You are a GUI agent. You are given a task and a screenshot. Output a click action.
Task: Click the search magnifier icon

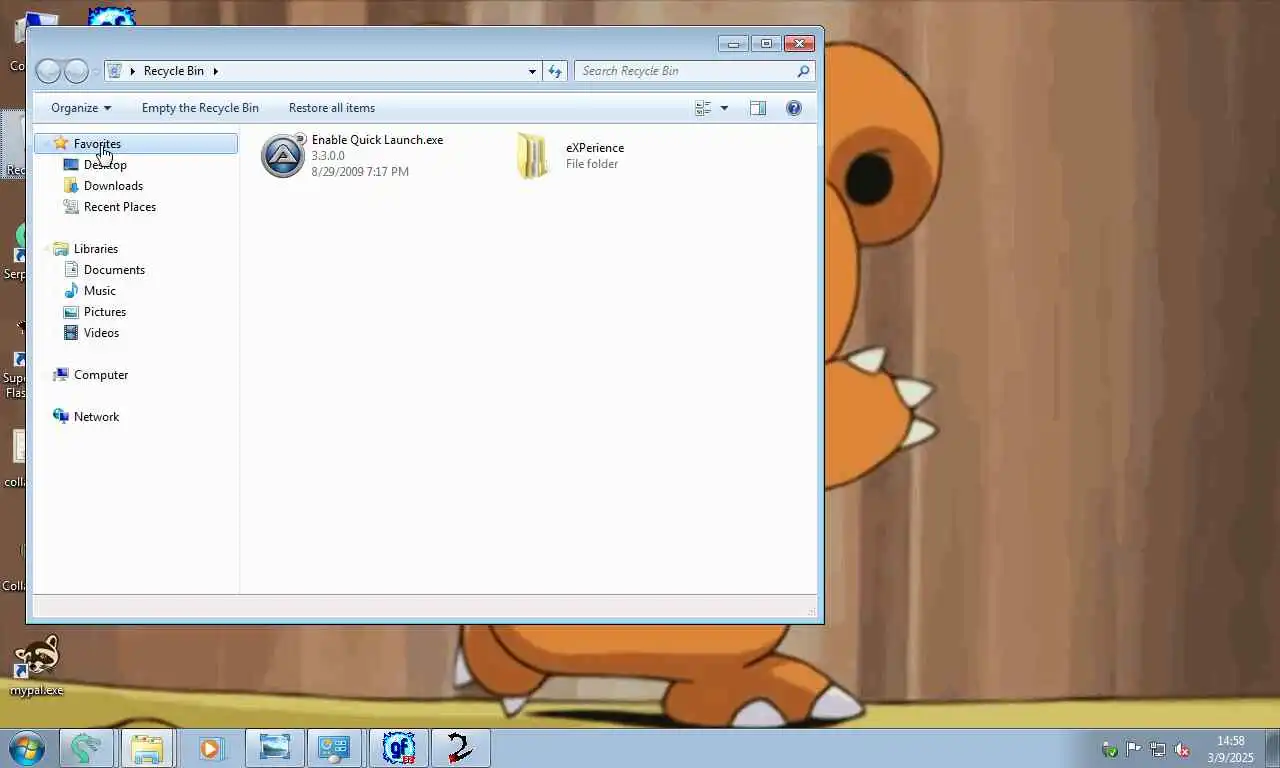(x=803, y=71)
